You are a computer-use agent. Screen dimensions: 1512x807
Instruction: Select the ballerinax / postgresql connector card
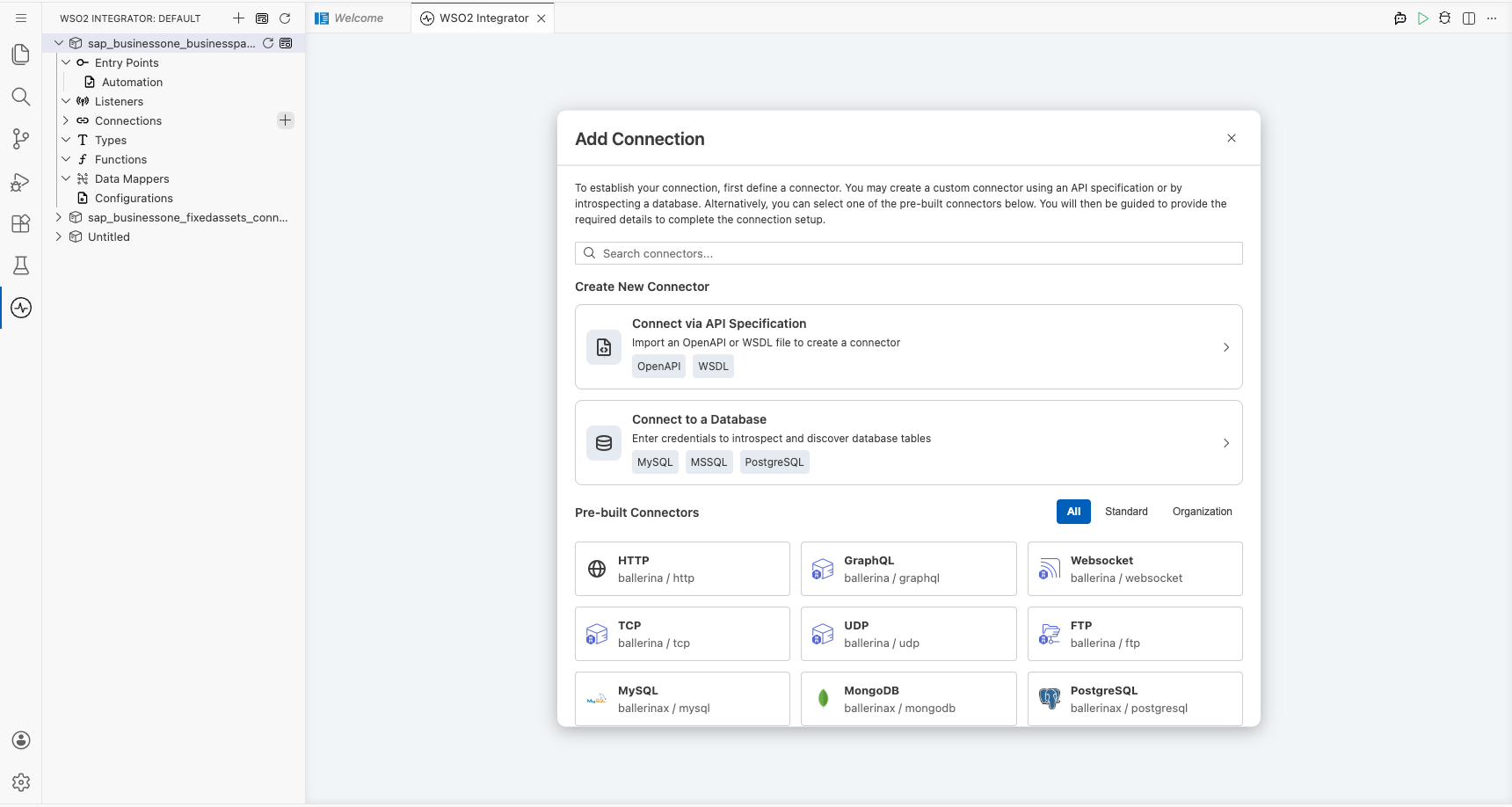click(x=1135, y=699)
